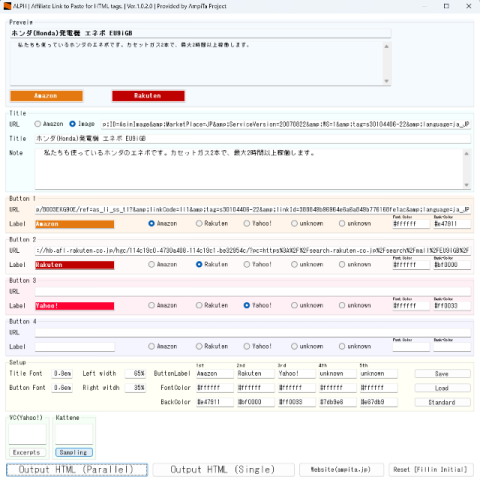This screenshot has width=480, height=480.
Task: Click the ALPH app icon in title bar
Action: [7, 6]
